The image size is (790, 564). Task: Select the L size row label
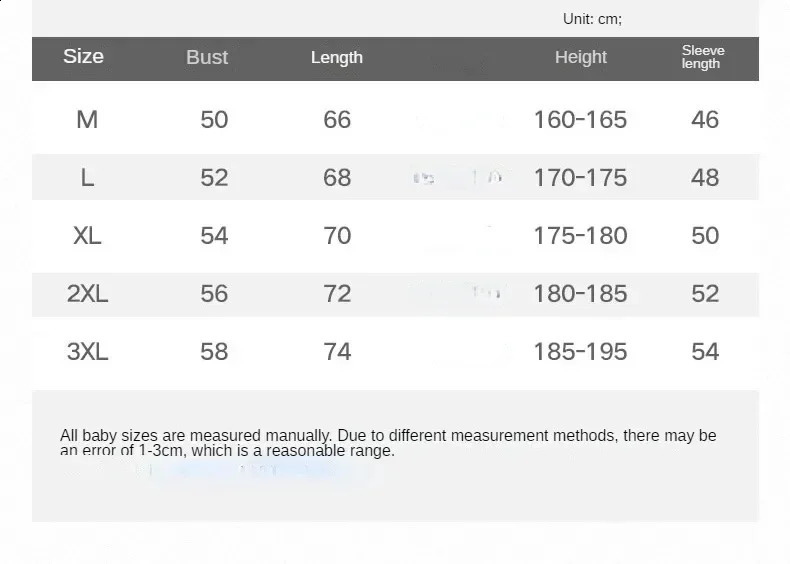(x=87, y=178)
